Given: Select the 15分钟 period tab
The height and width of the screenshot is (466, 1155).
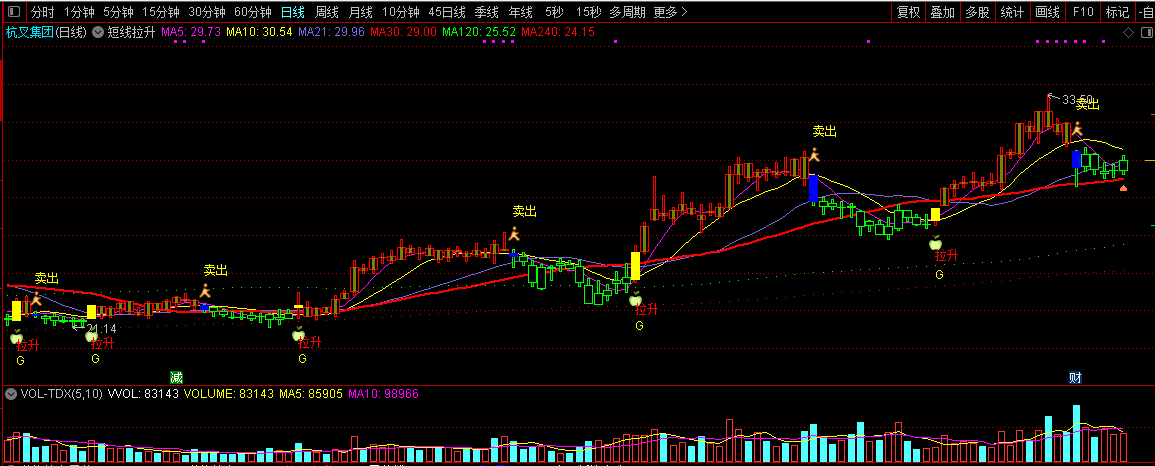Looking at the screenshot, I should click(x=161, y=12).
